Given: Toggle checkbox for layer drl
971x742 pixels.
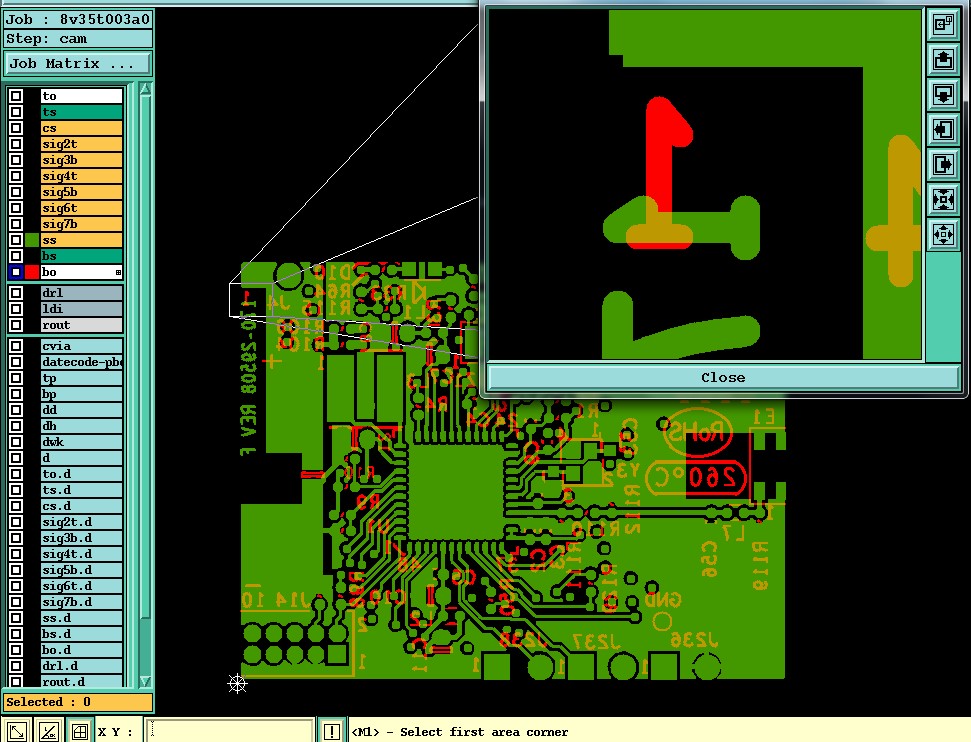Looking at the screenshot, I should point(16,293).
